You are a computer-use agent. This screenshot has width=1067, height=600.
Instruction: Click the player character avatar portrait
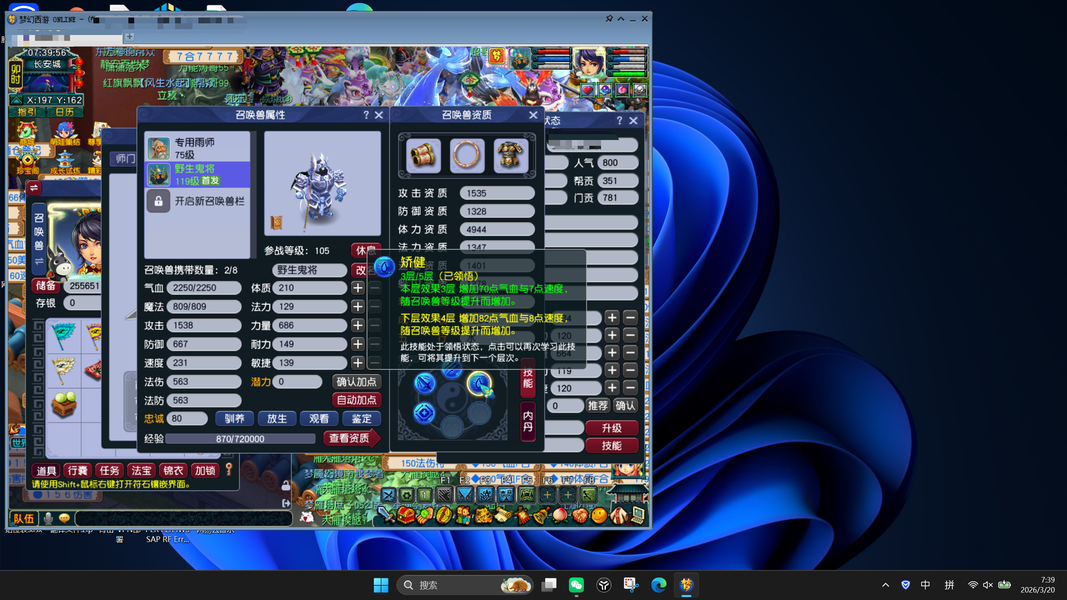pos(589,65)
